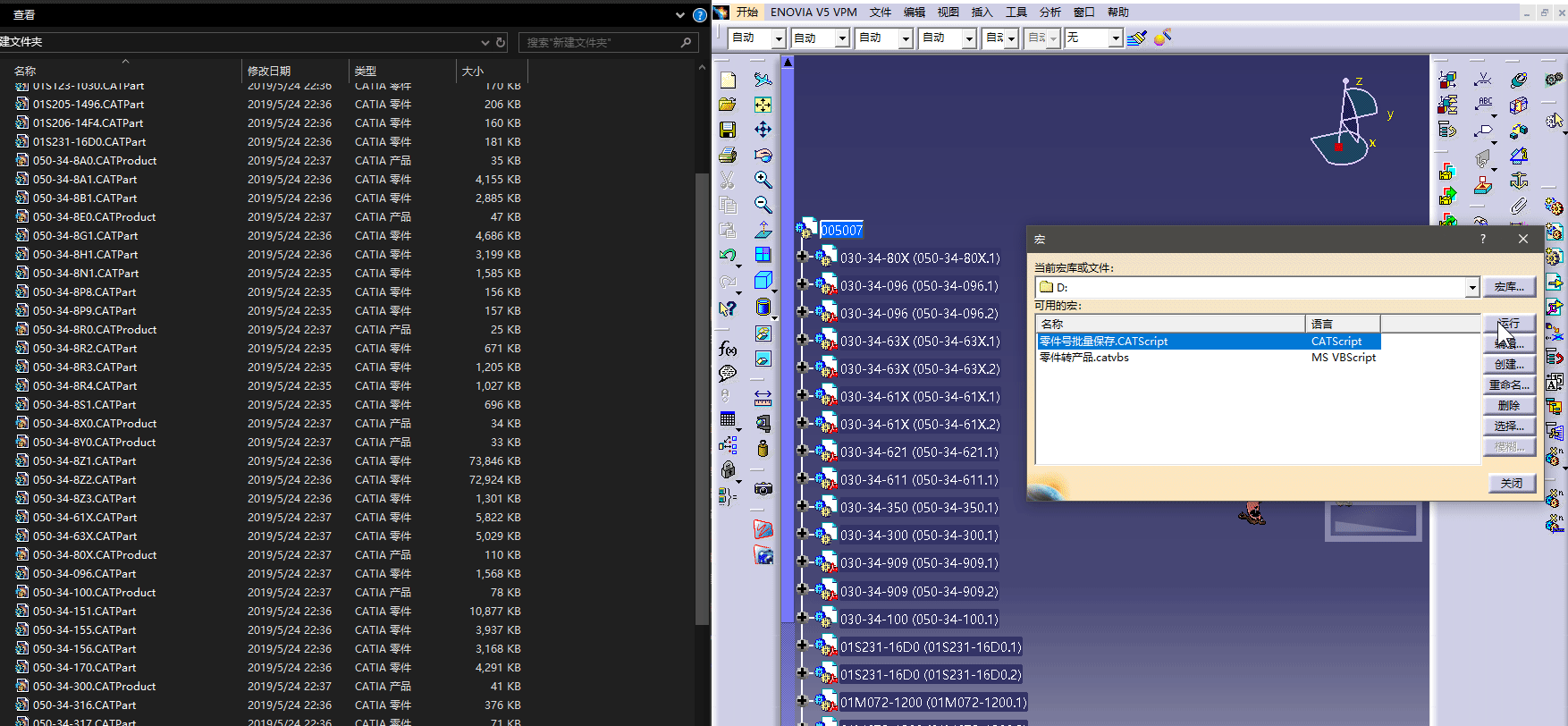This screenshot has height=726, width=1568.
Task: Expand tree node 030-34-100 (050-34-100.1)
Action: point(802,619)
